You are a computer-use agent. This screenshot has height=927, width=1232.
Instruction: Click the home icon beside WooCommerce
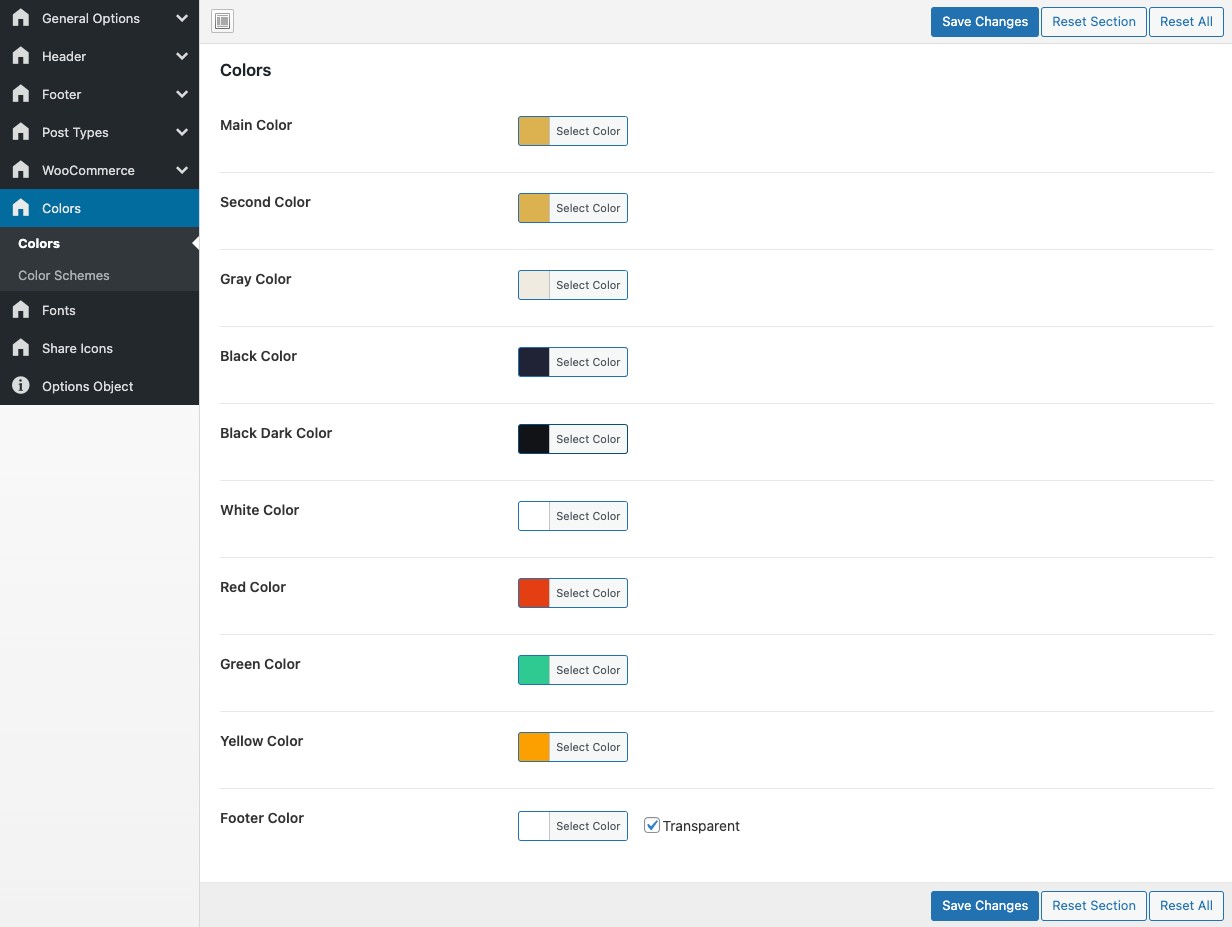pyautogui.click(x=21, y=170)
